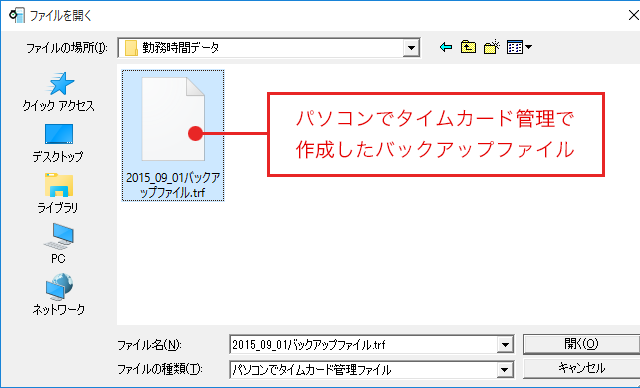Click the ファイルの種類 combo box text

364,370
